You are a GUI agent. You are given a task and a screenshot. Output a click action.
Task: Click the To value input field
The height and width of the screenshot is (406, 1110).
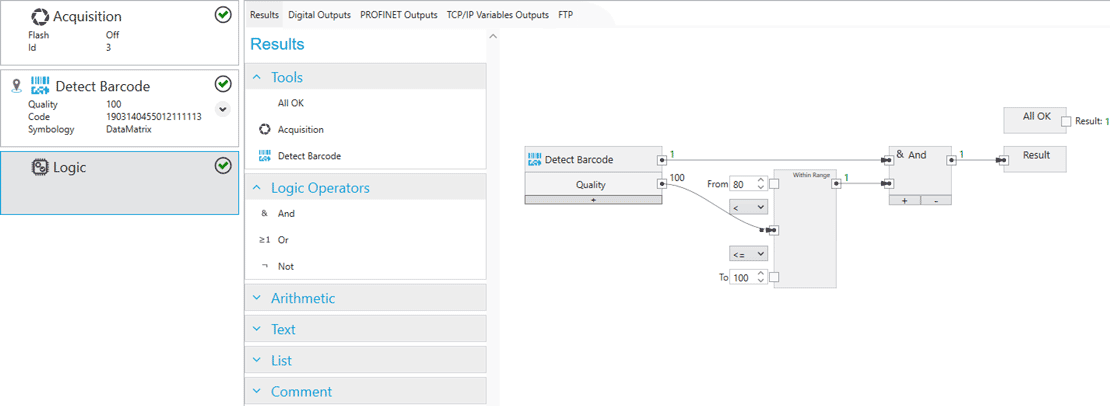coord(741,277)
